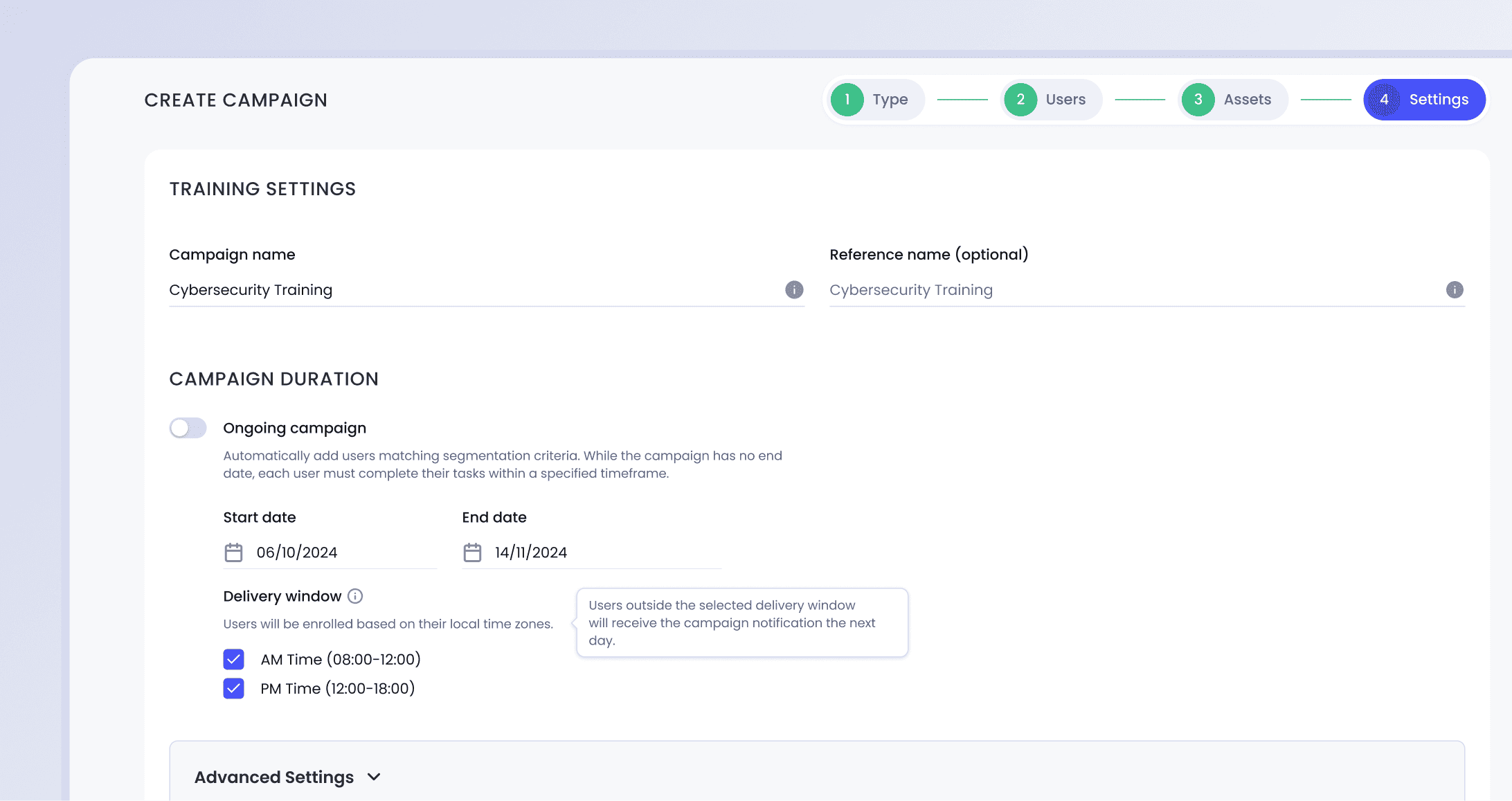
Task: Click the AM Time (08:00-12:00) label
Action: point(341,659)
